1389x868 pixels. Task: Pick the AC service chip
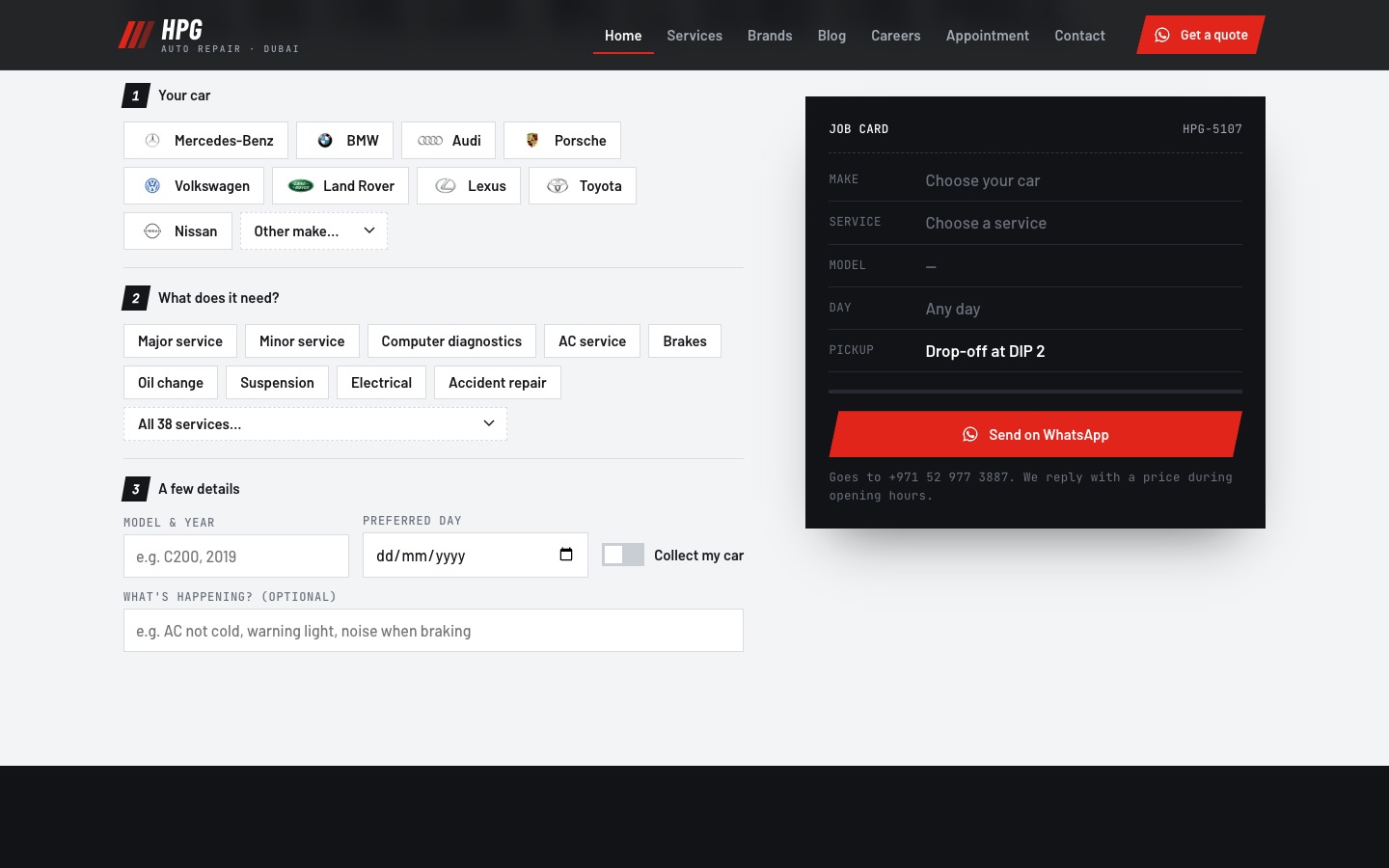coord(592,341)
